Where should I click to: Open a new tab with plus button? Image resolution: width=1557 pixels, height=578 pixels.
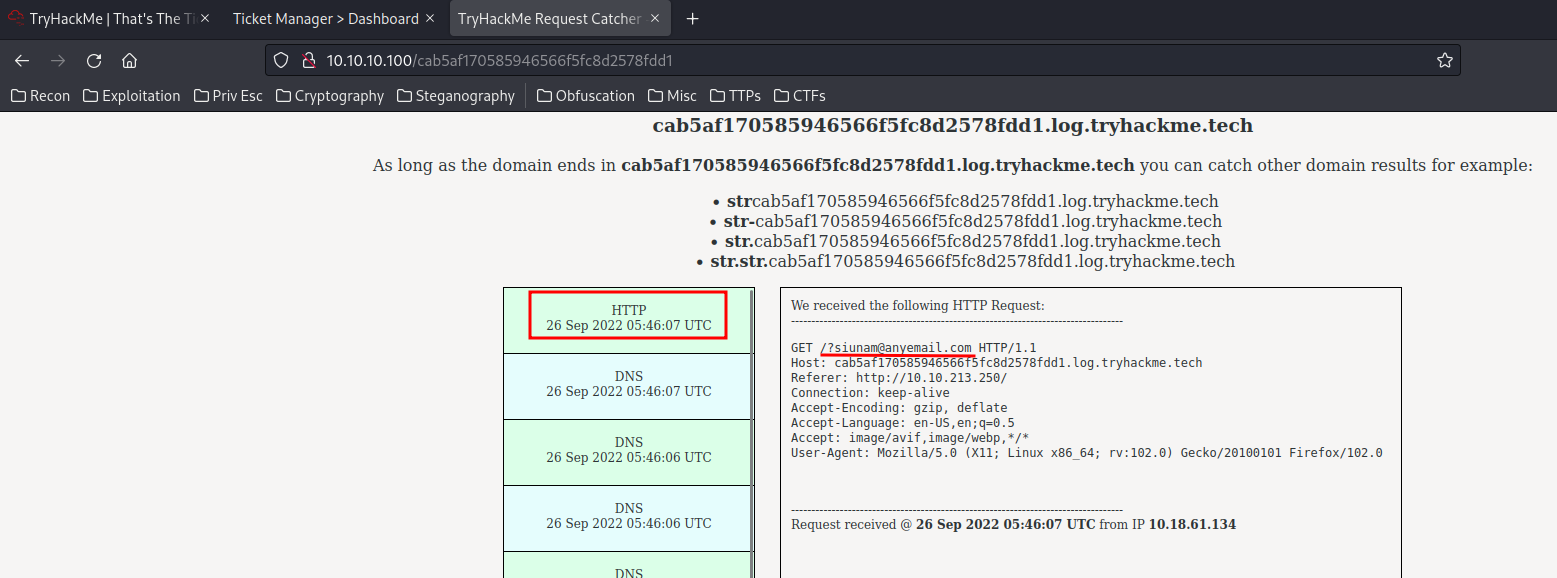[x=692, y=18]
